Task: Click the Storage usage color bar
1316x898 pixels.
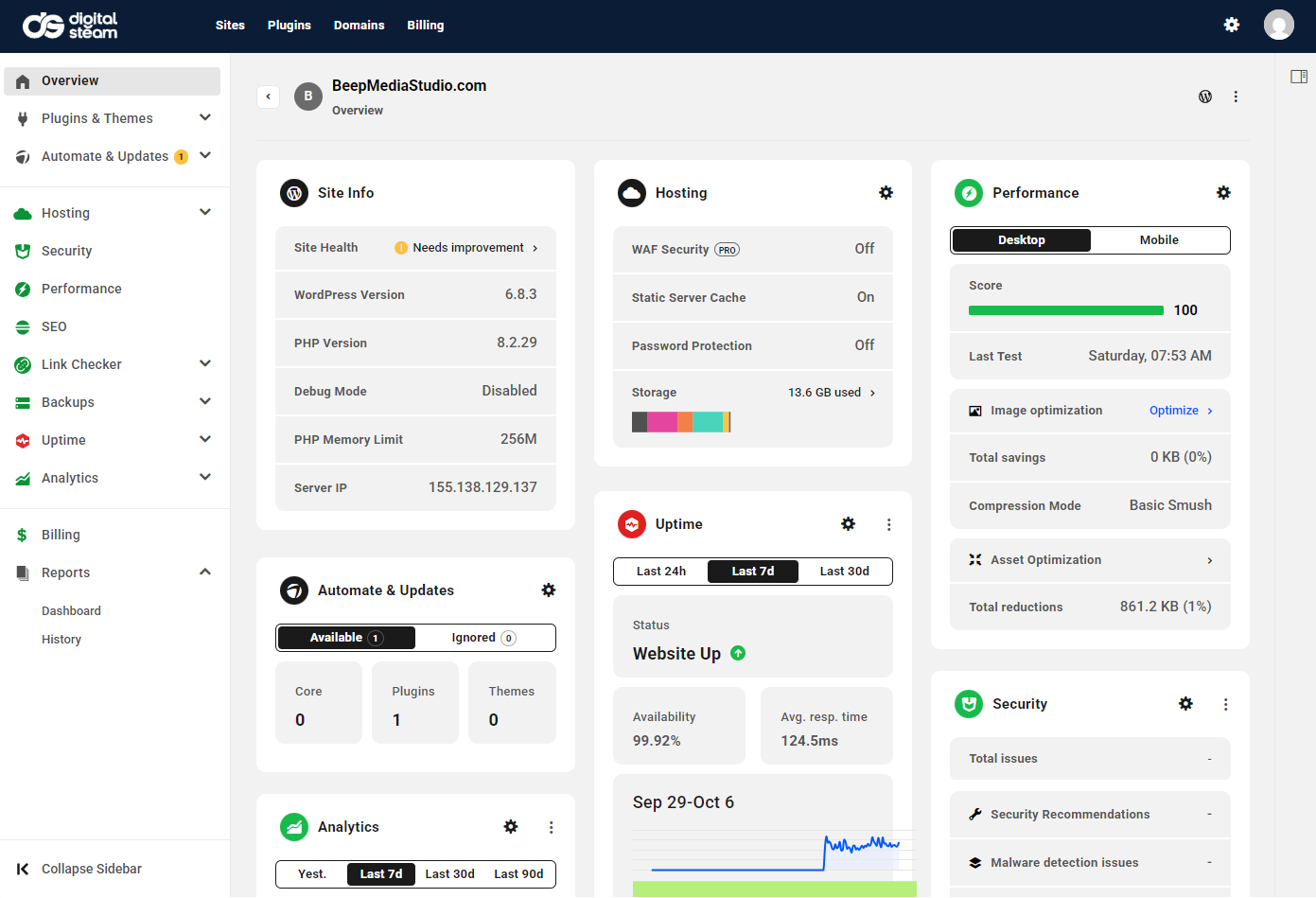Action: [681, 422]
